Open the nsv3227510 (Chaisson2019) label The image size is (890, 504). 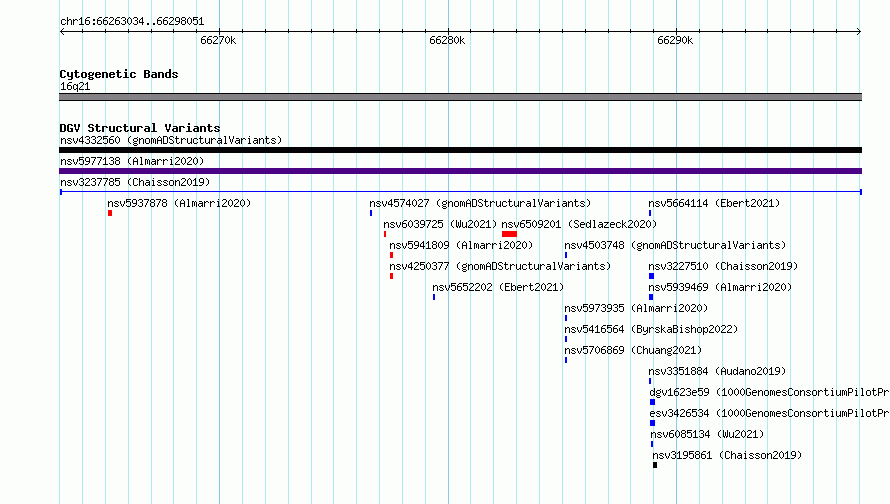[x=723, y=266]
